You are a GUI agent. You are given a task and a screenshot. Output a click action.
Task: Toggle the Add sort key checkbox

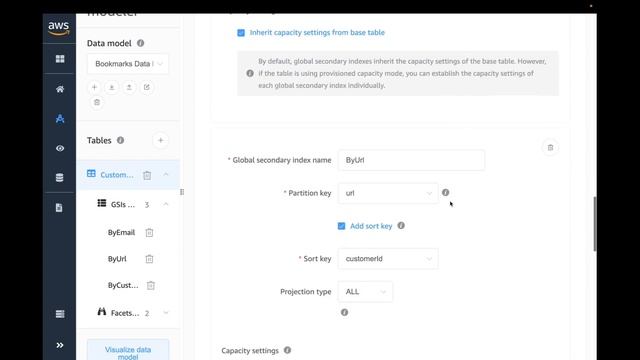pos(342,226)
